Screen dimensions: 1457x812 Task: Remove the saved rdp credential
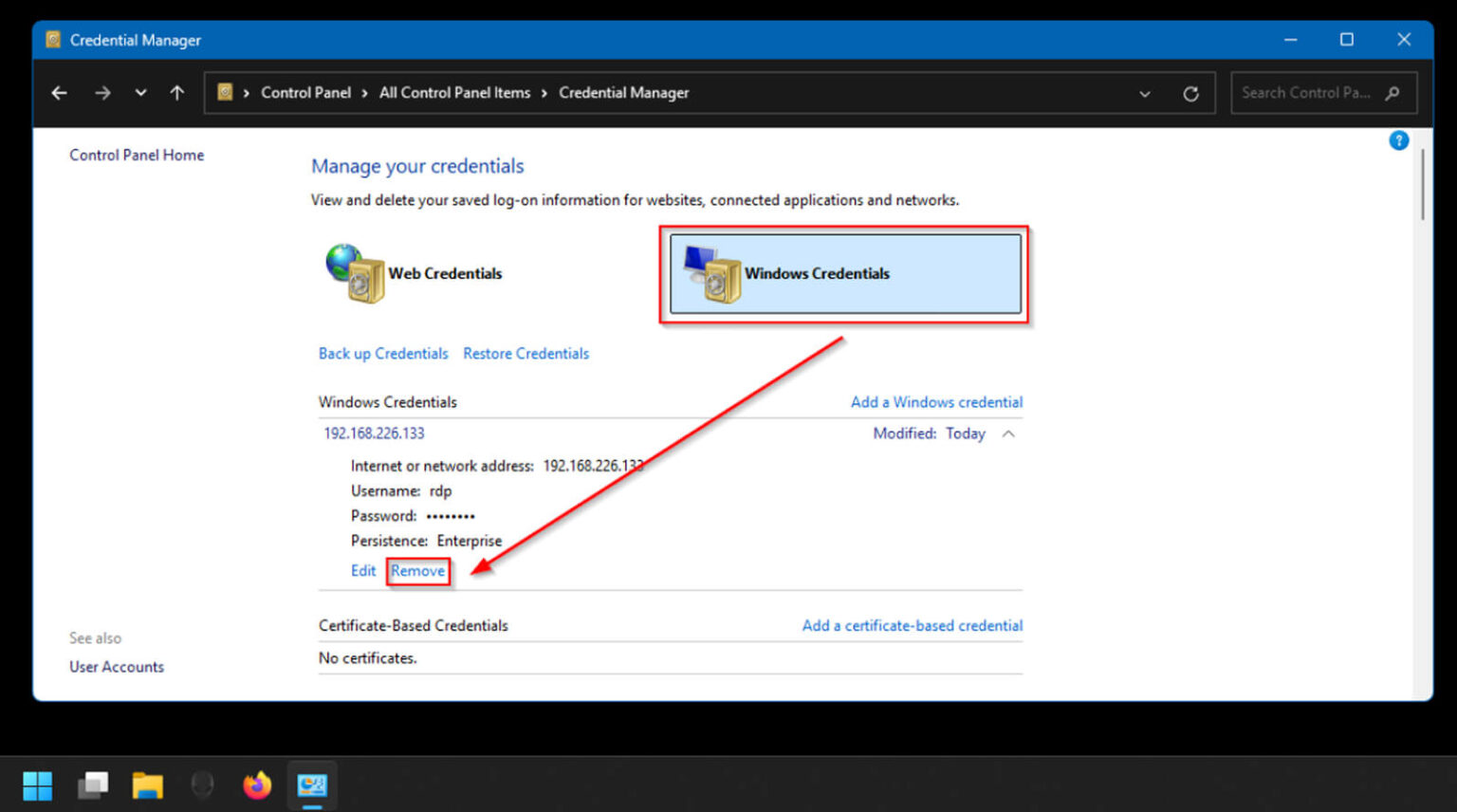click(417, 571)
